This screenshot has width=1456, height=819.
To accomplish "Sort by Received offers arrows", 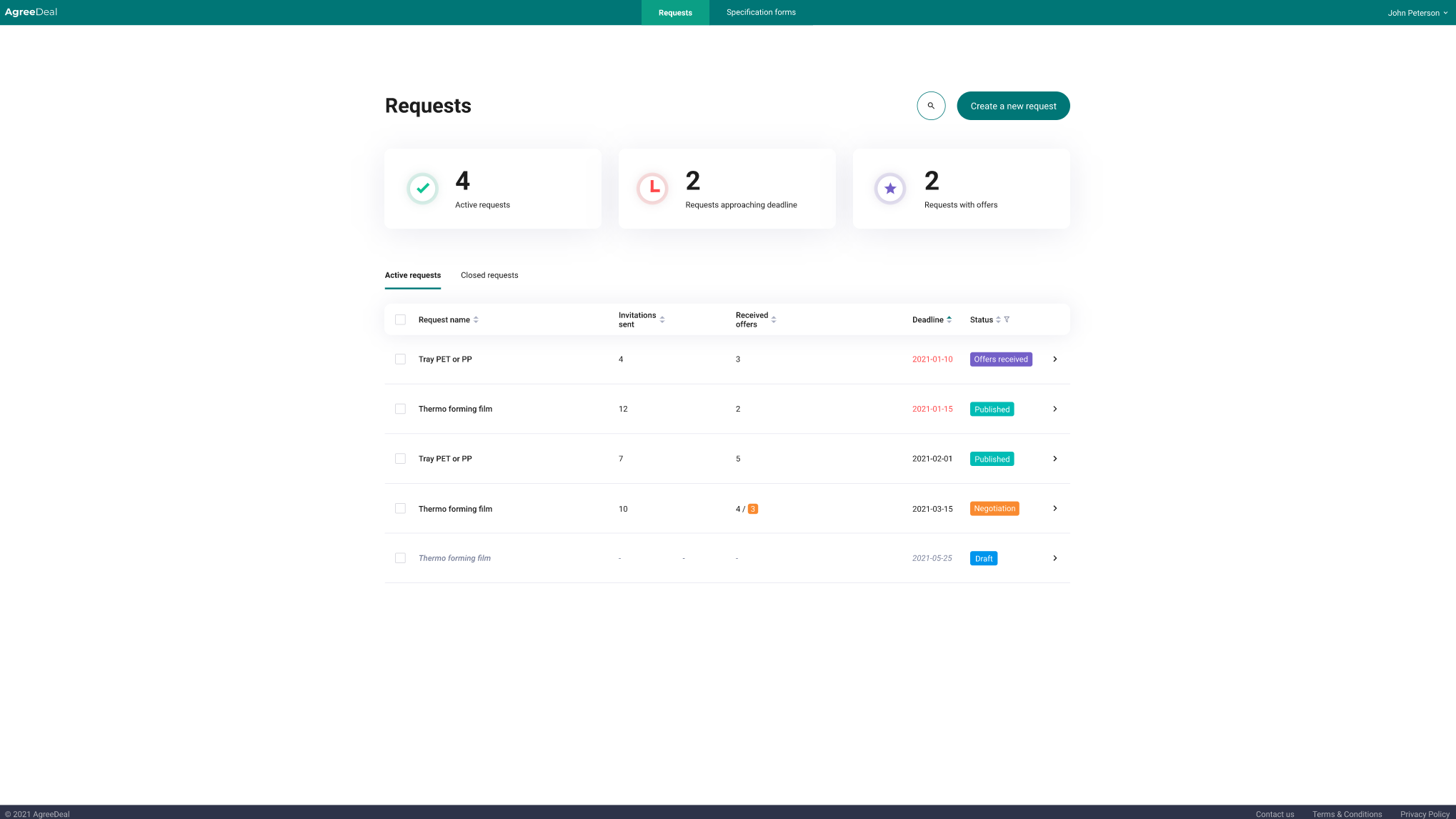I will pos(774,319).
